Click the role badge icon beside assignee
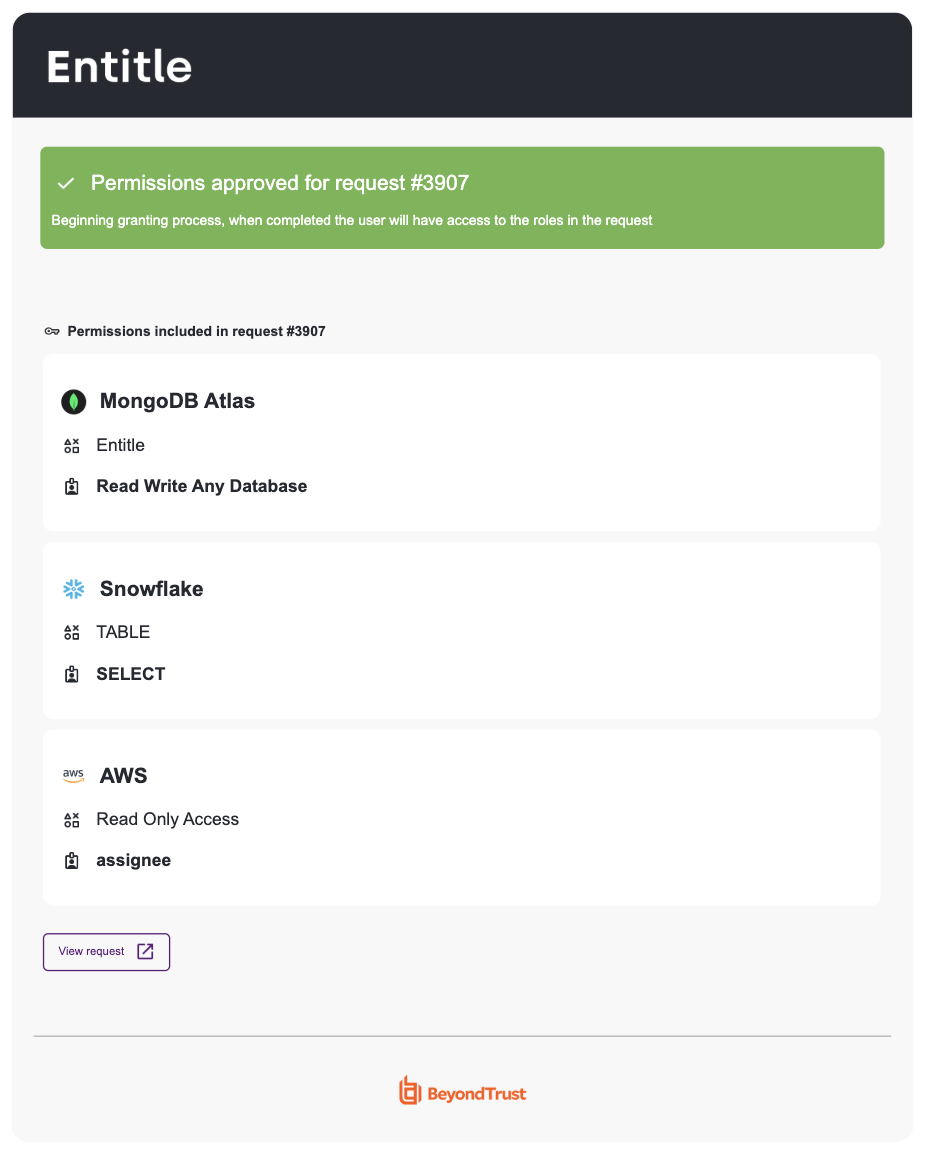The width and height of the screenshot is (926, 1154). pos(71,860)
